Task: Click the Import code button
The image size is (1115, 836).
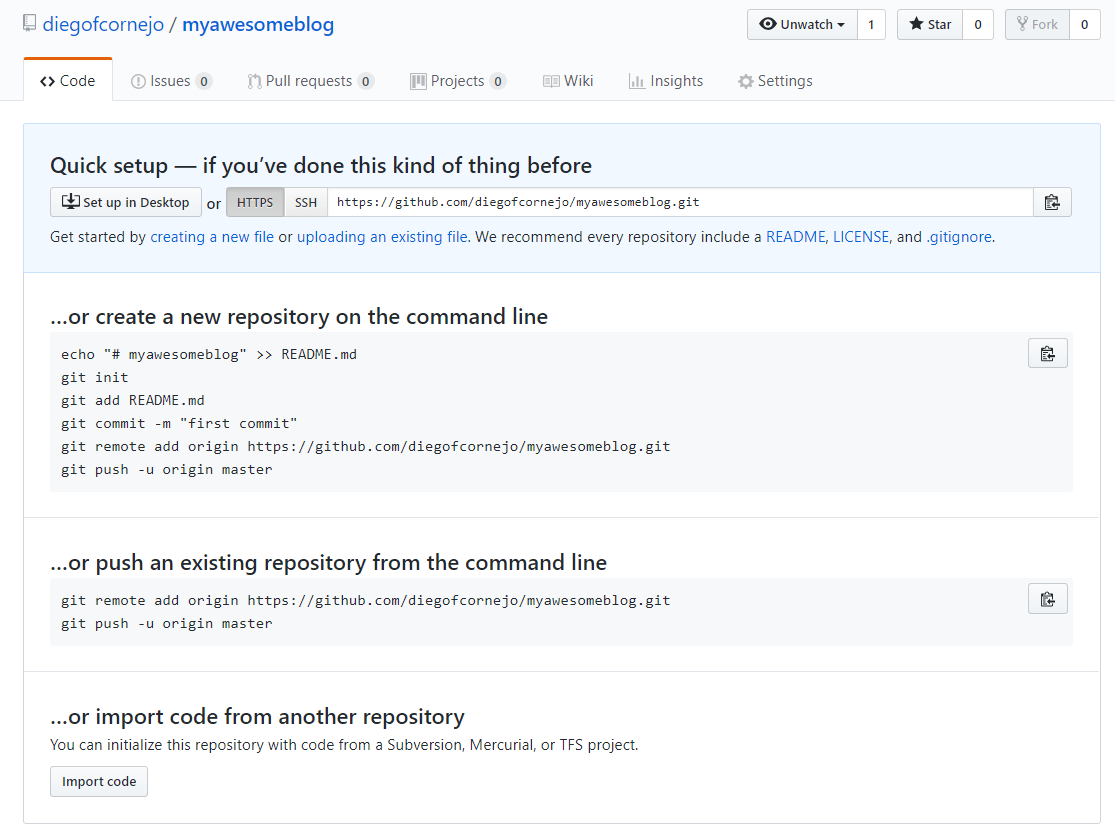Action: (x=98, y=782)
